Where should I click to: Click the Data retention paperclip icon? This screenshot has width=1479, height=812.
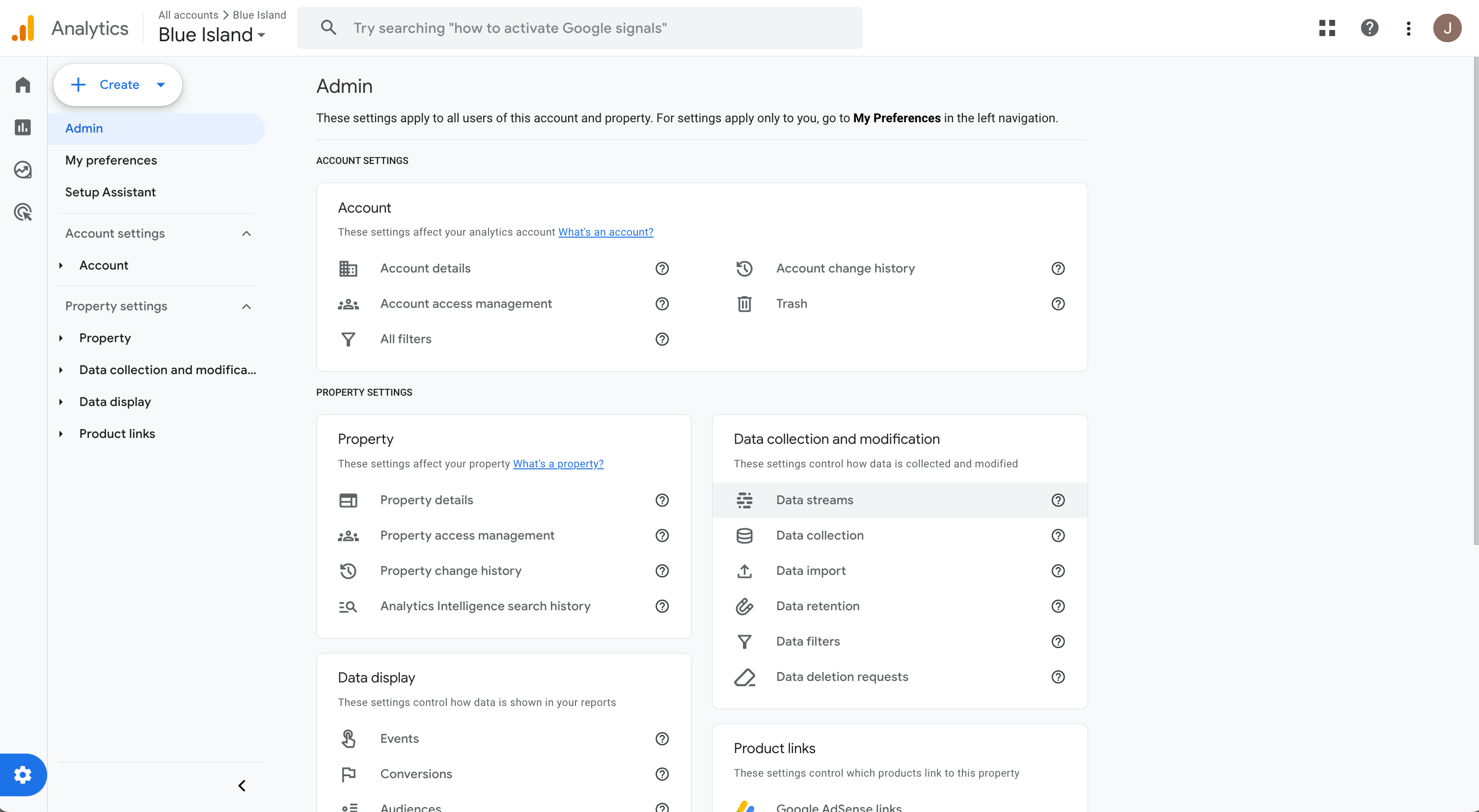pyautogui.click(x=744, y=607)
